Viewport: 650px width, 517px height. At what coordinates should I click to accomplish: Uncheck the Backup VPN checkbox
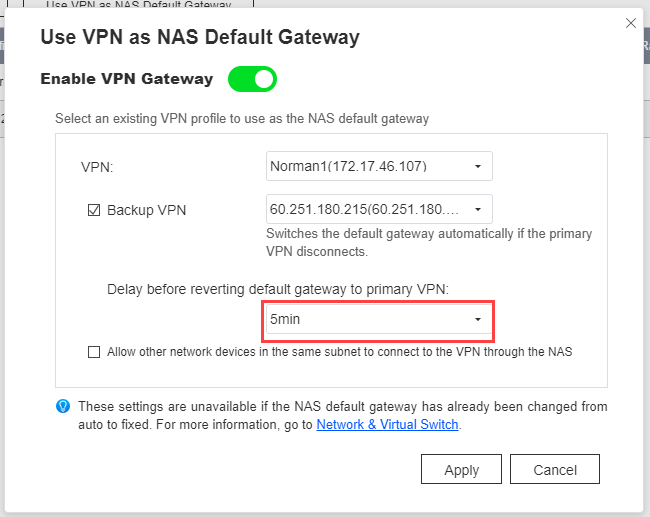coord(94,210)
